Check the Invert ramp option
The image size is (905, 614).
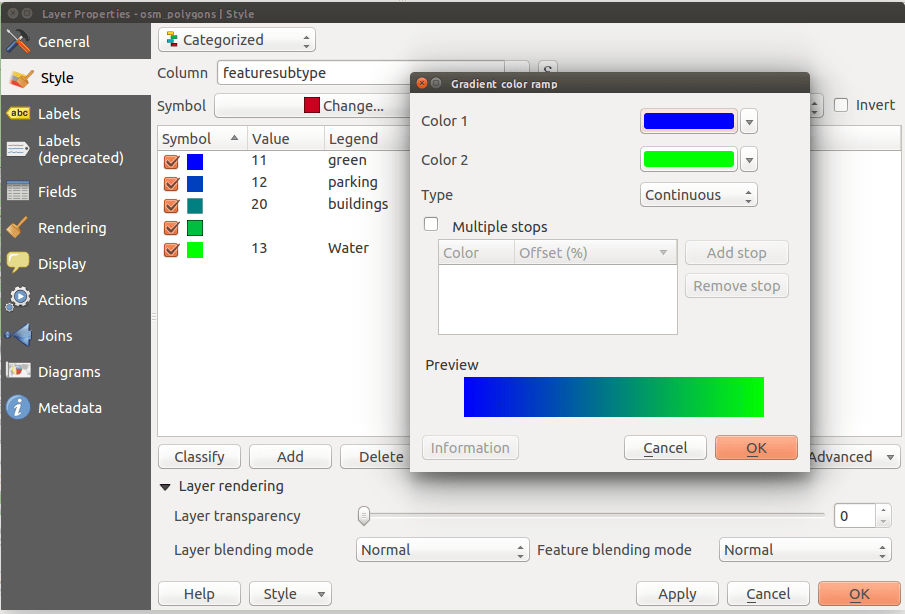point(843,105)
